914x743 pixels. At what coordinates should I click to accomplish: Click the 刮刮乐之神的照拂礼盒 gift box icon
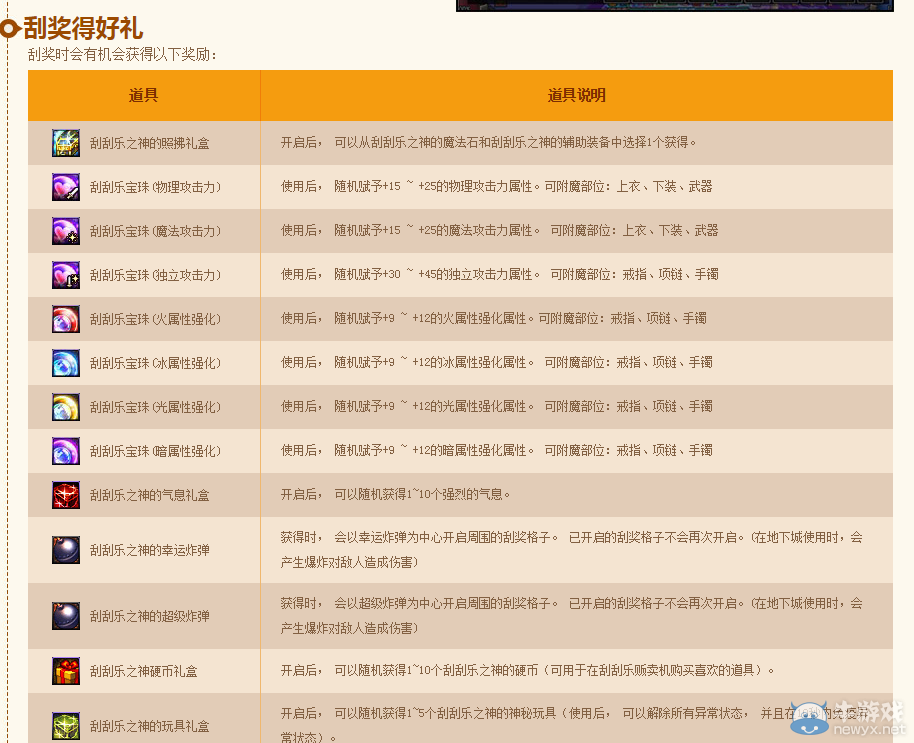point(65,143)
